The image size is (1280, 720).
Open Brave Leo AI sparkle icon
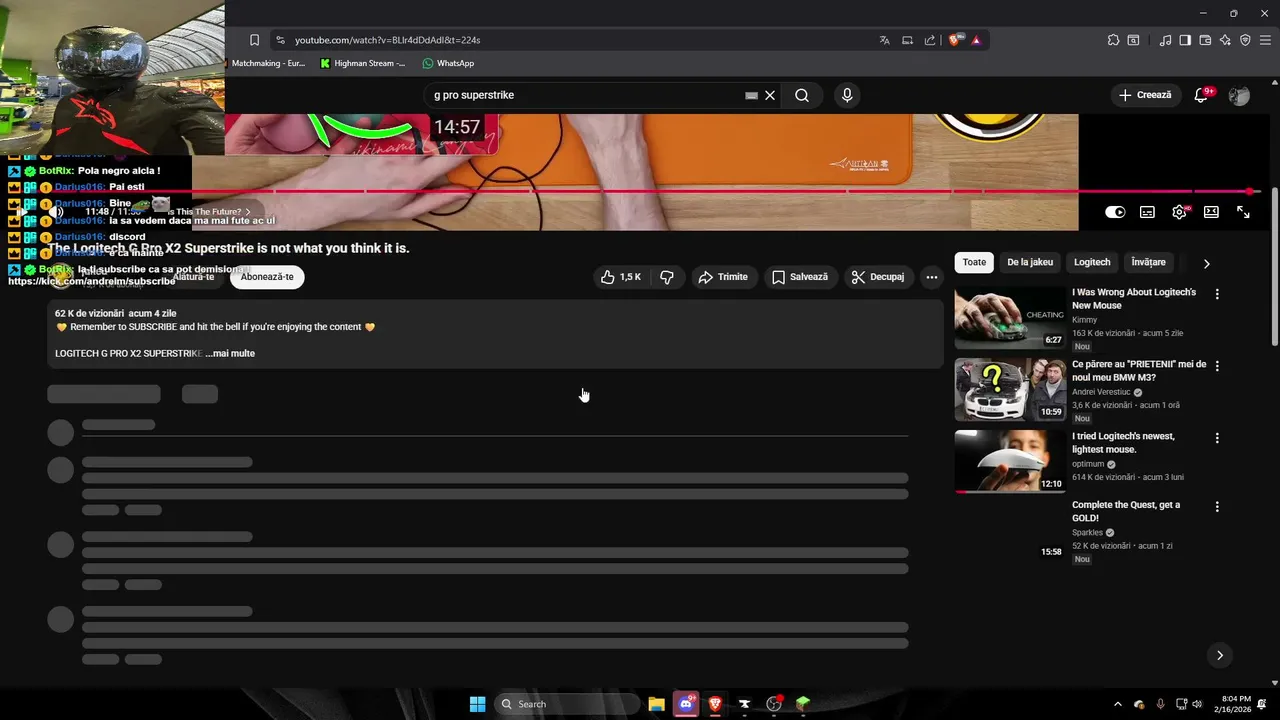point(1225,40)
